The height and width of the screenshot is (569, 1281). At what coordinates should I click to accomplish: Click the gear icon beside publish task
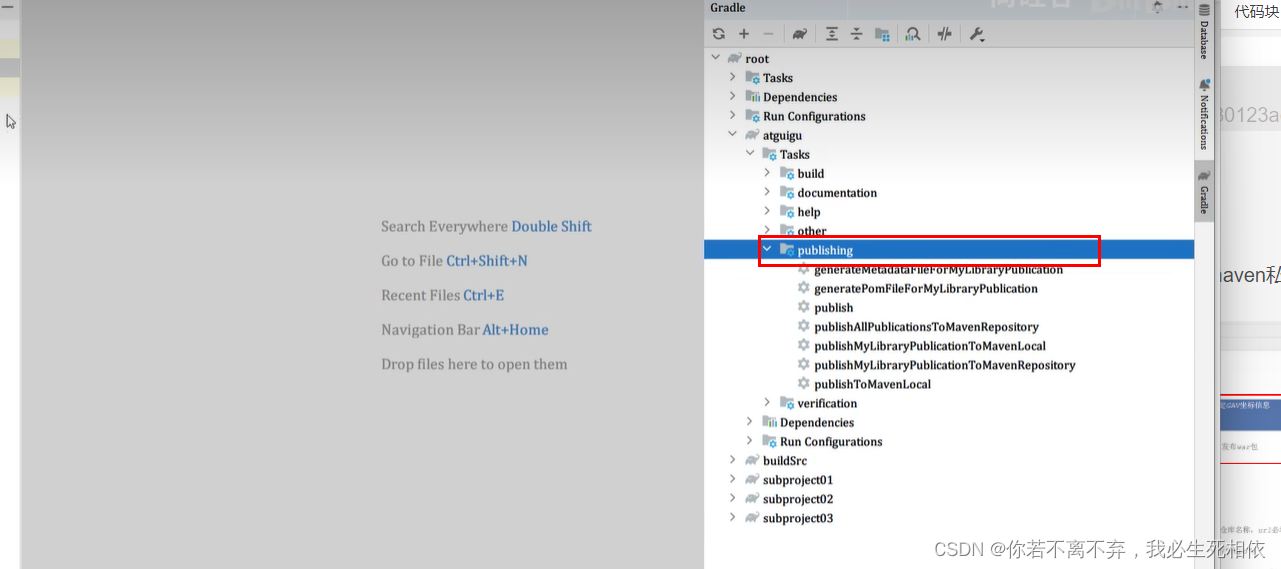pyautogui.click(x=804, y=307)
